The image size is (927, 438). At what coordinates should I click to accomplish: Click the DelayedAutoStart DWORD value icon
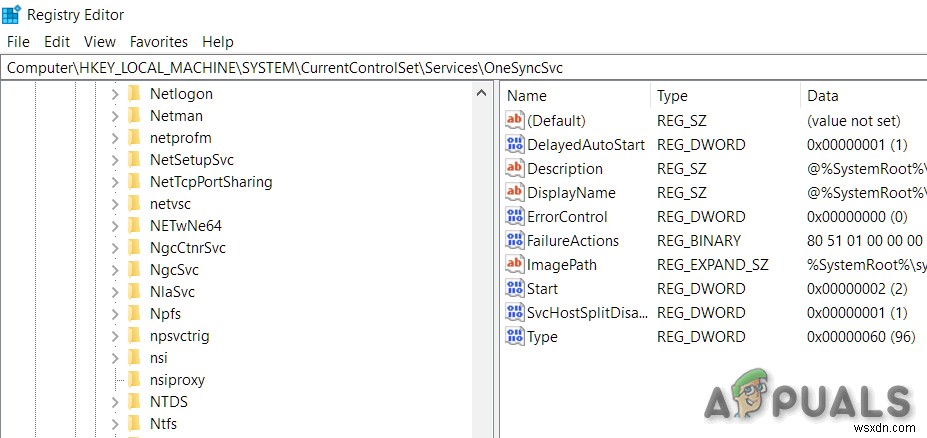click(x=515, y=145)
